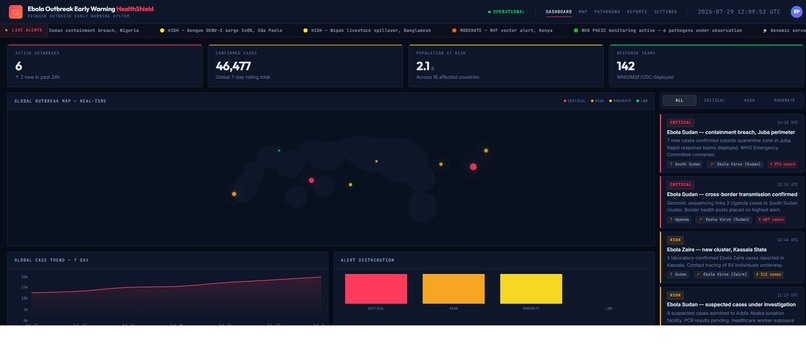This screenshot has width=806, height=362.
Task: Open the Active Outbreaks stat card
Action: 105,66
